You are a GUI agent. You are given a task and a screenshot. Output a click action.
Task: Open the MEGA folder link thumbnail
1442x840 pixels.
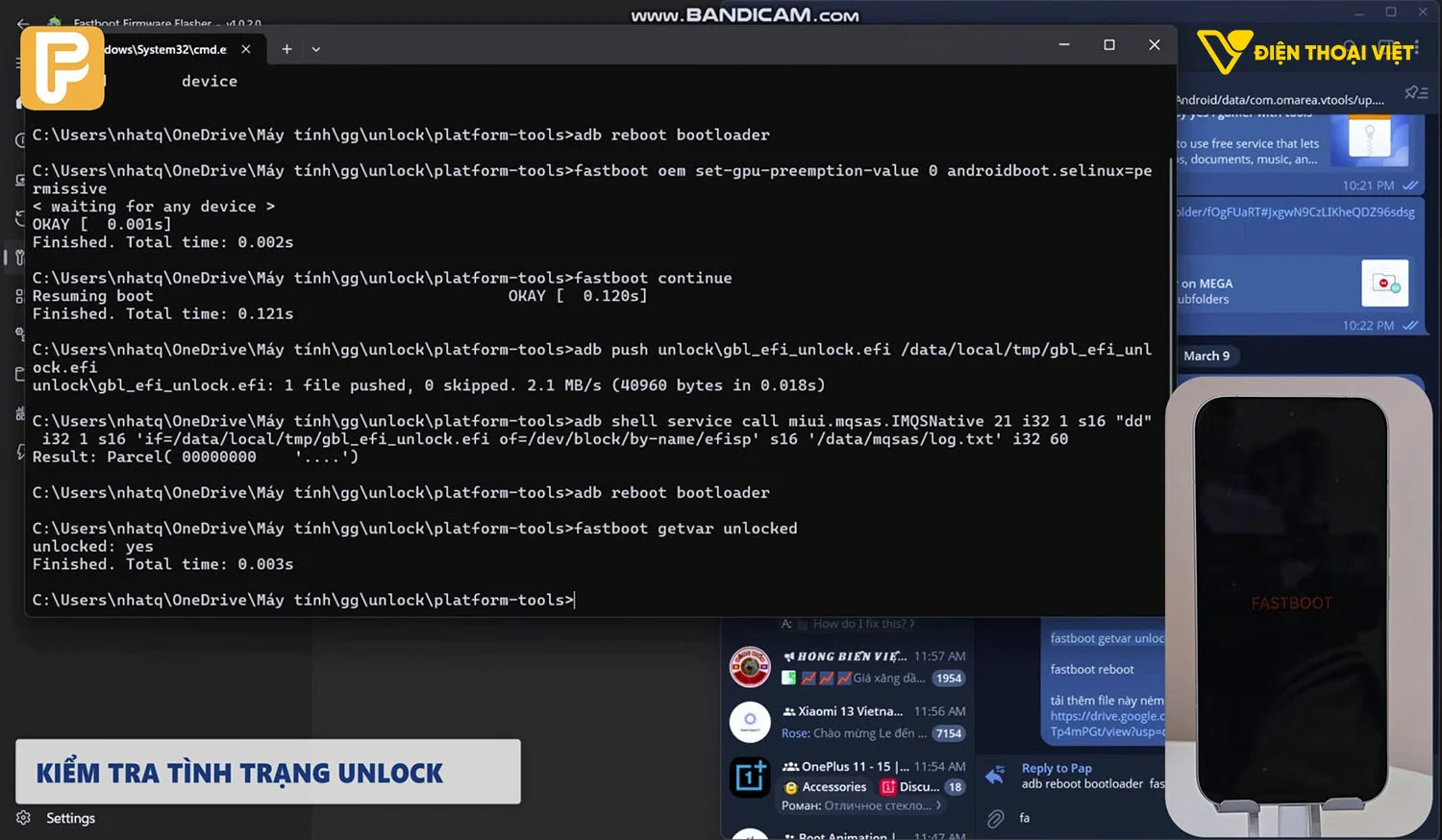pyautogui.click(x=1384, y=284)
